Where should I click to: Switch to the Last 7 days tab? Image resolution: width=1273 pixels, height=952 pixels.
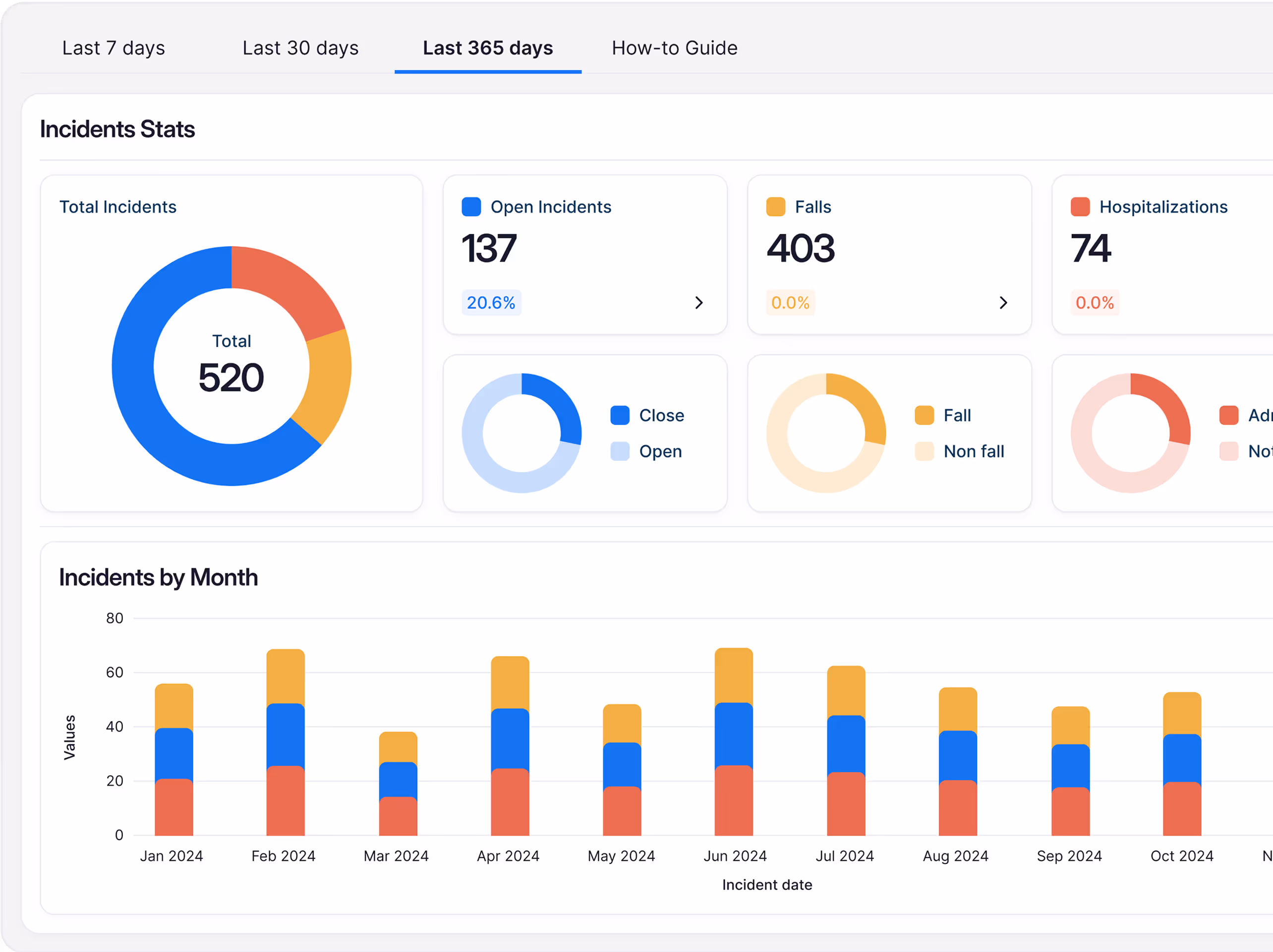(x=114, y=48)
